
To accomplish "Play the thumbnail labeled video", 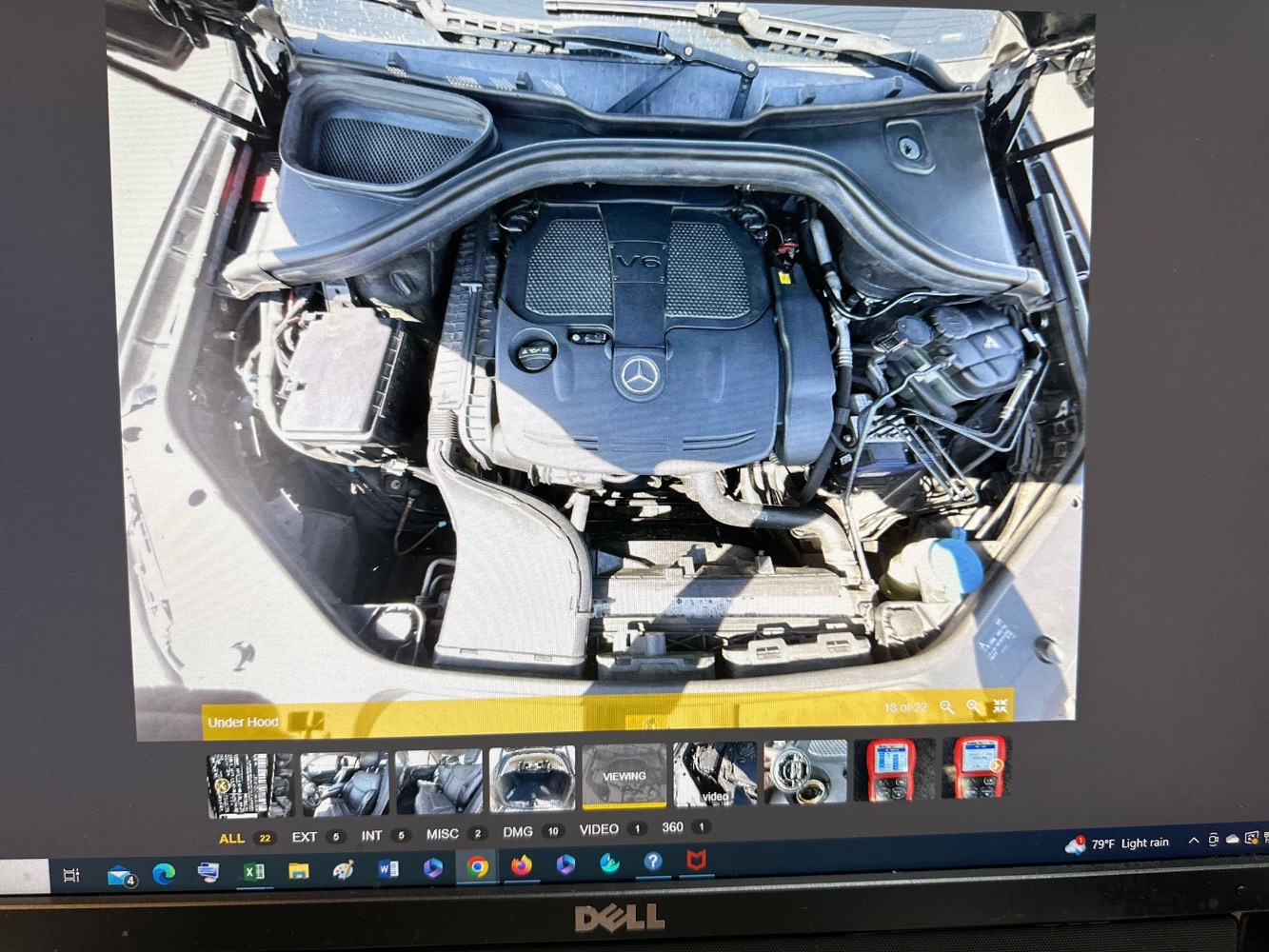I will point(715,773).
